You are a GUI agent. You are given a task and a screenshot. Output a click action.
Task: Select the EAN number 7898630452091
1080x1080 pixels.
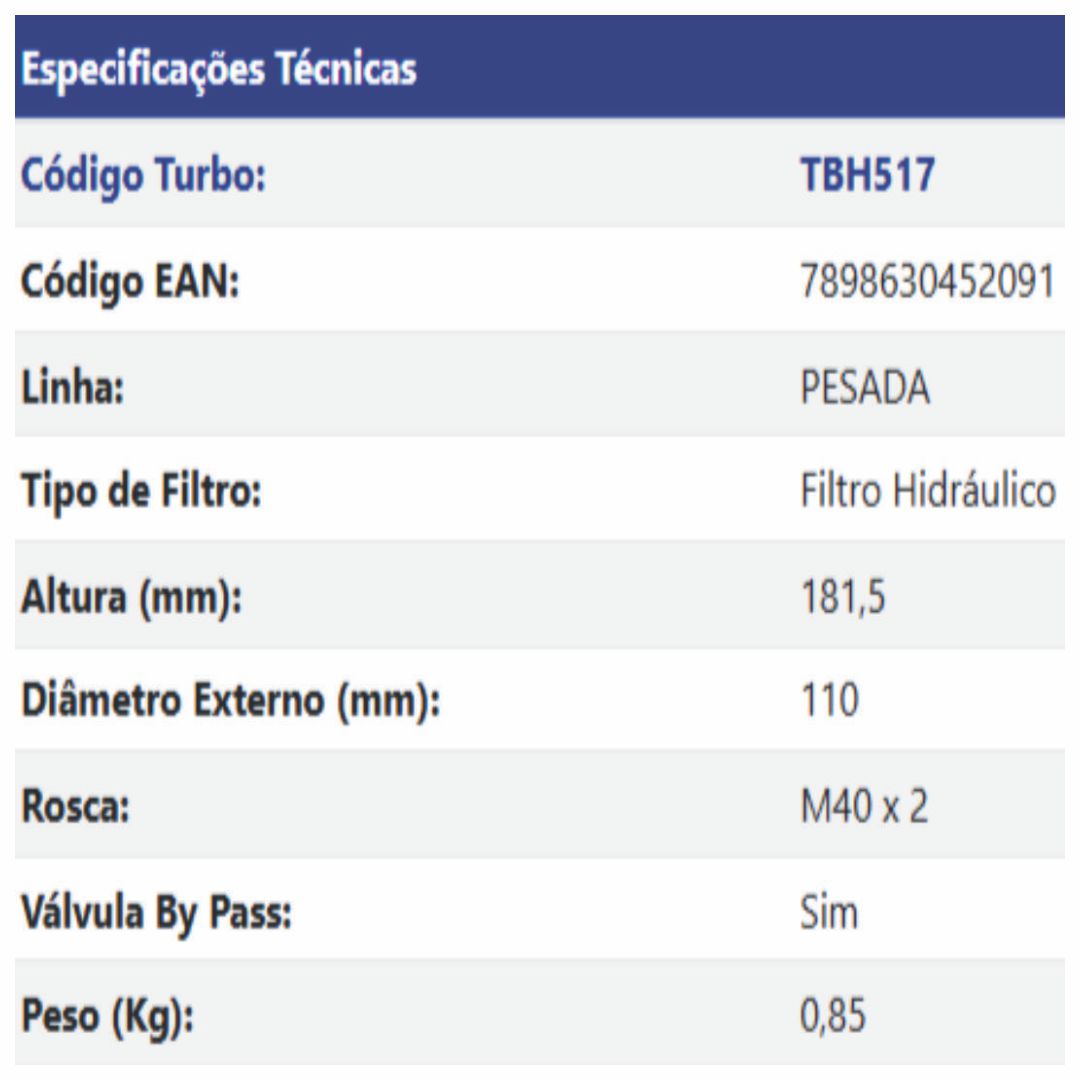click(x=927, y=283)
